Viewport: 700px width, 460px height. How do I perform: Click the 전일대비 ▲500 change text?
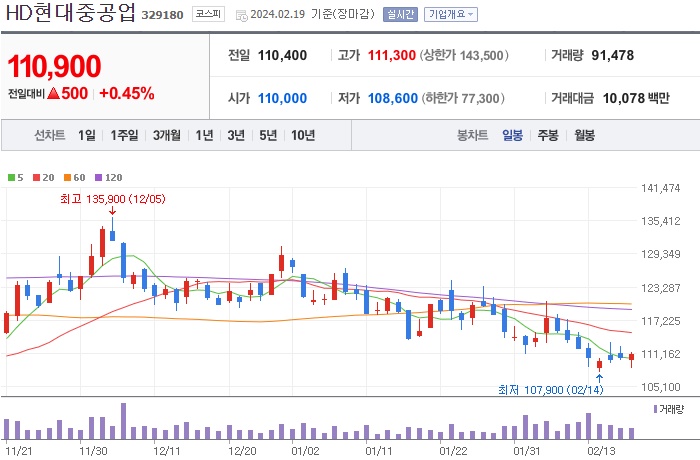[x=48, y=93]
